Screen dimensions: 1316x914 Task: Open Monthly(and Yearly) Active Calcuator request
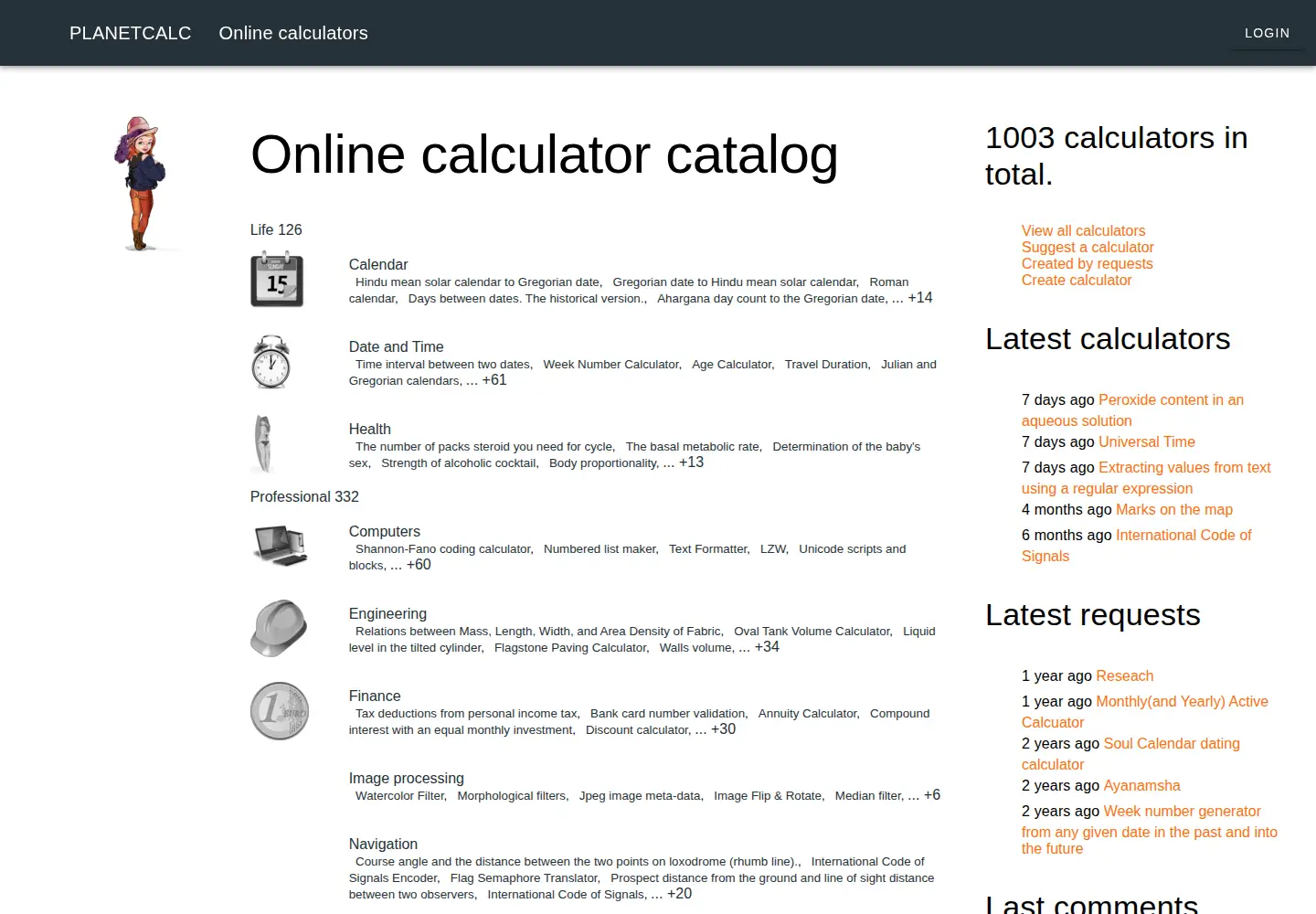click(1145, 712)
